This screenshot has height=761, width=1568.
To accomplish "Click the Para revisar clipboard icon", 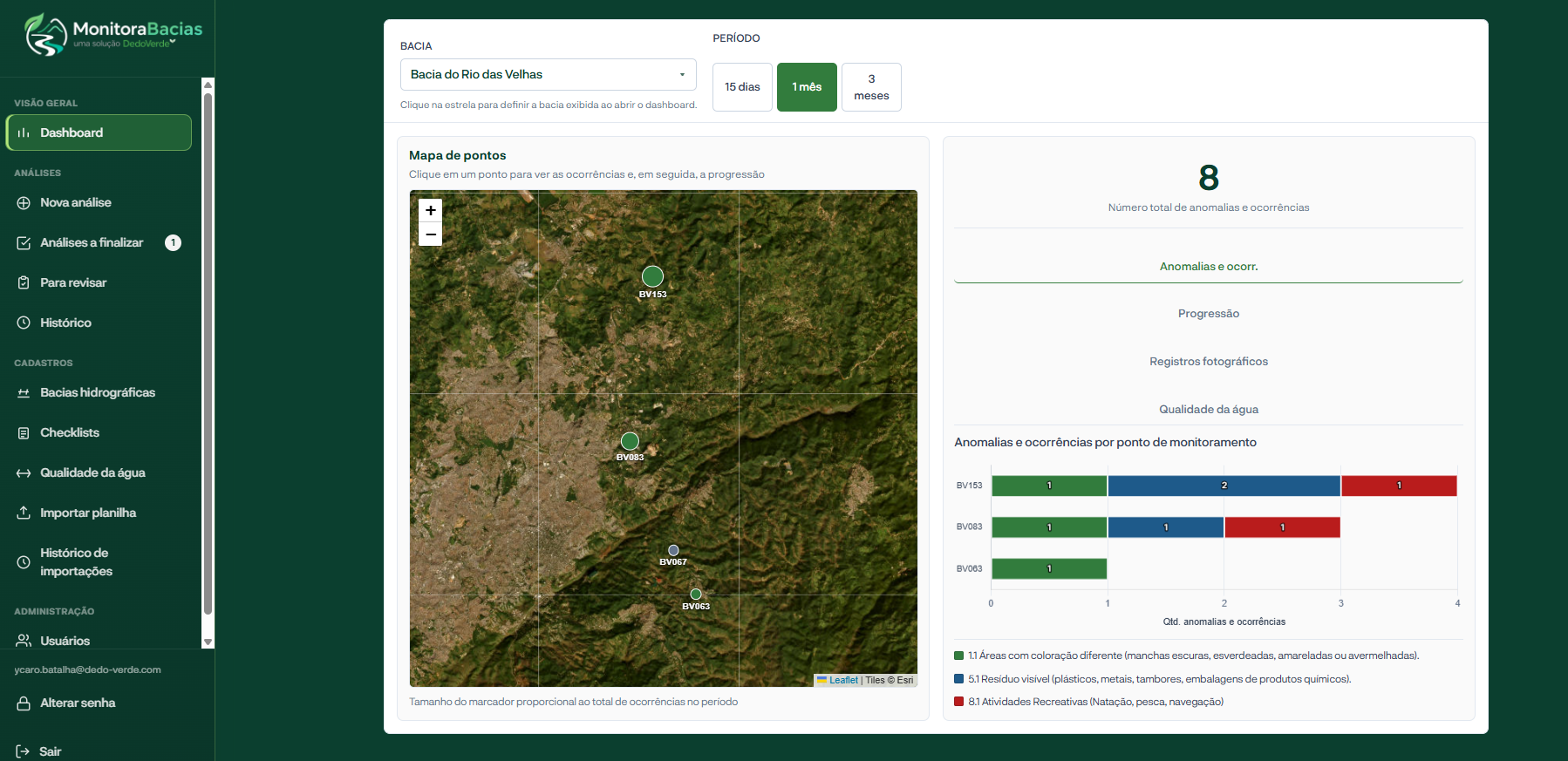I will pos(24,282).
